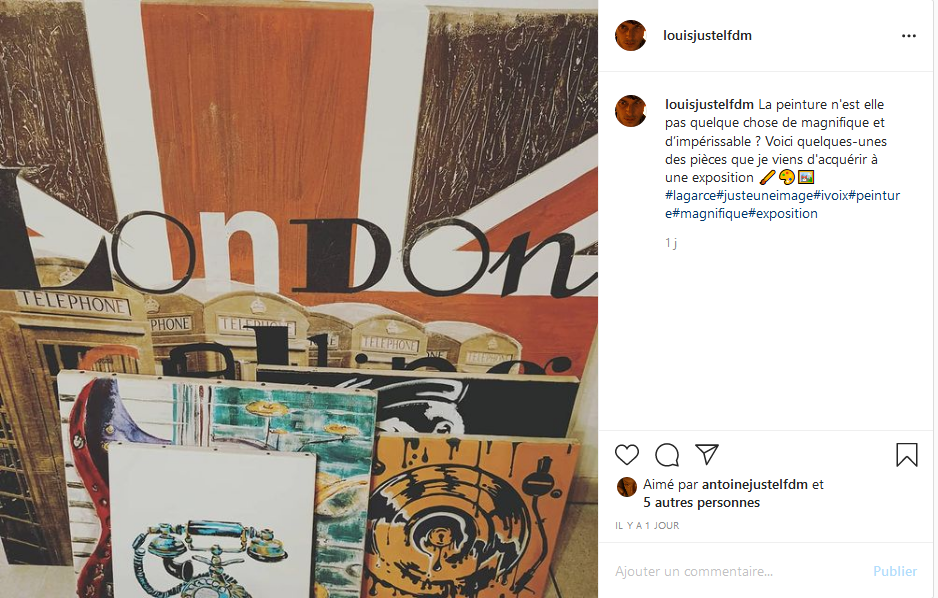Screen dimensions: 938x598
Task: Show the 5 autres personnes likes list
Action: click(x=701, y=503)
